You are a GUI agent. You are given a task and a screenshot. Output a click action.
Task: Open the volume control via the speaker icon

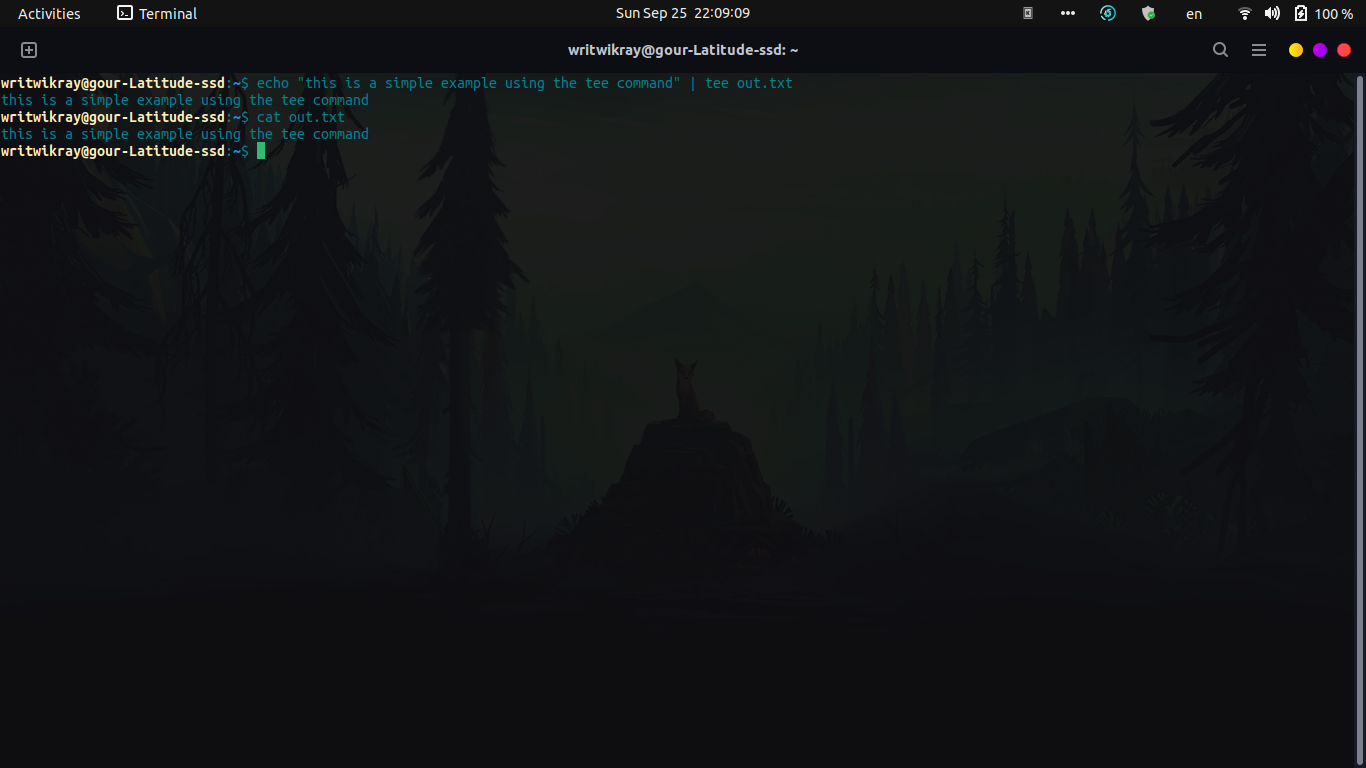click(1271, 13)
